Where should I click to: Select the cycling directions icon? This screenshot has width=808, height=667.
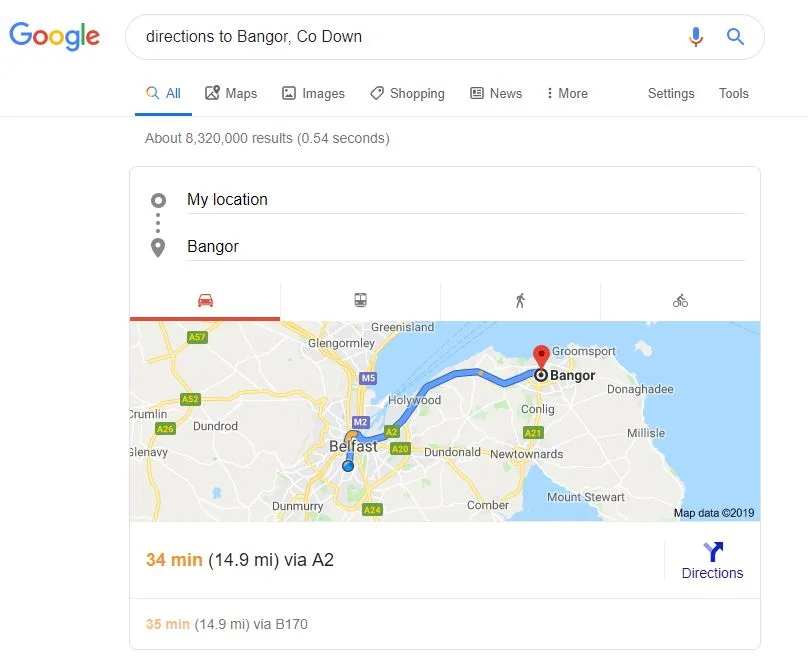coord(680,299)
